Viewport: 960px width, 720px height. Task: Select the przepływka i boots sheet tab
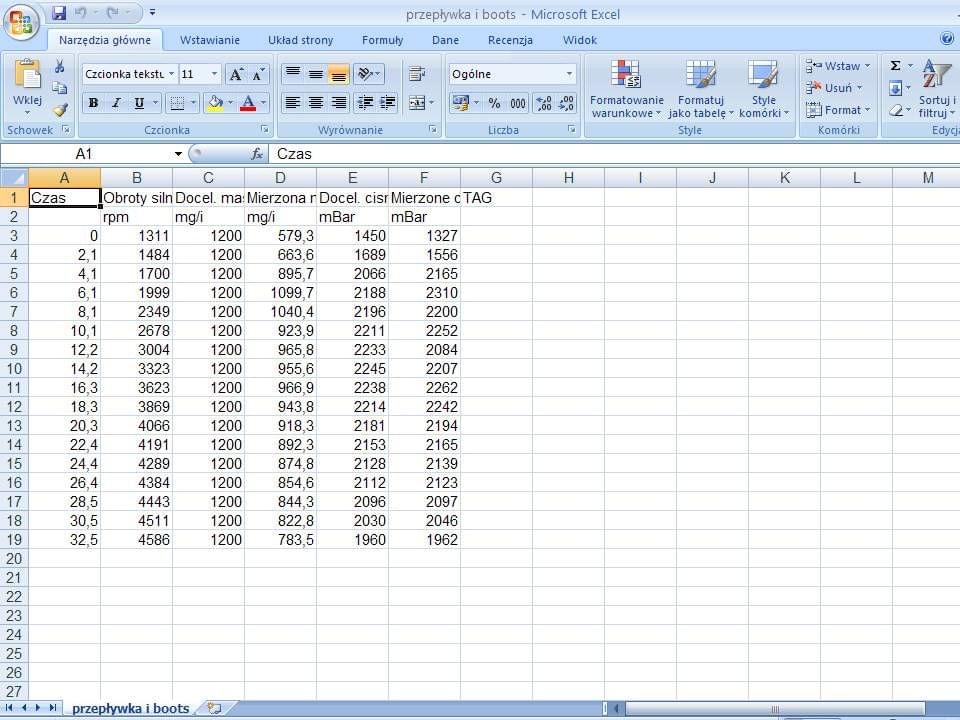[130, 708]
